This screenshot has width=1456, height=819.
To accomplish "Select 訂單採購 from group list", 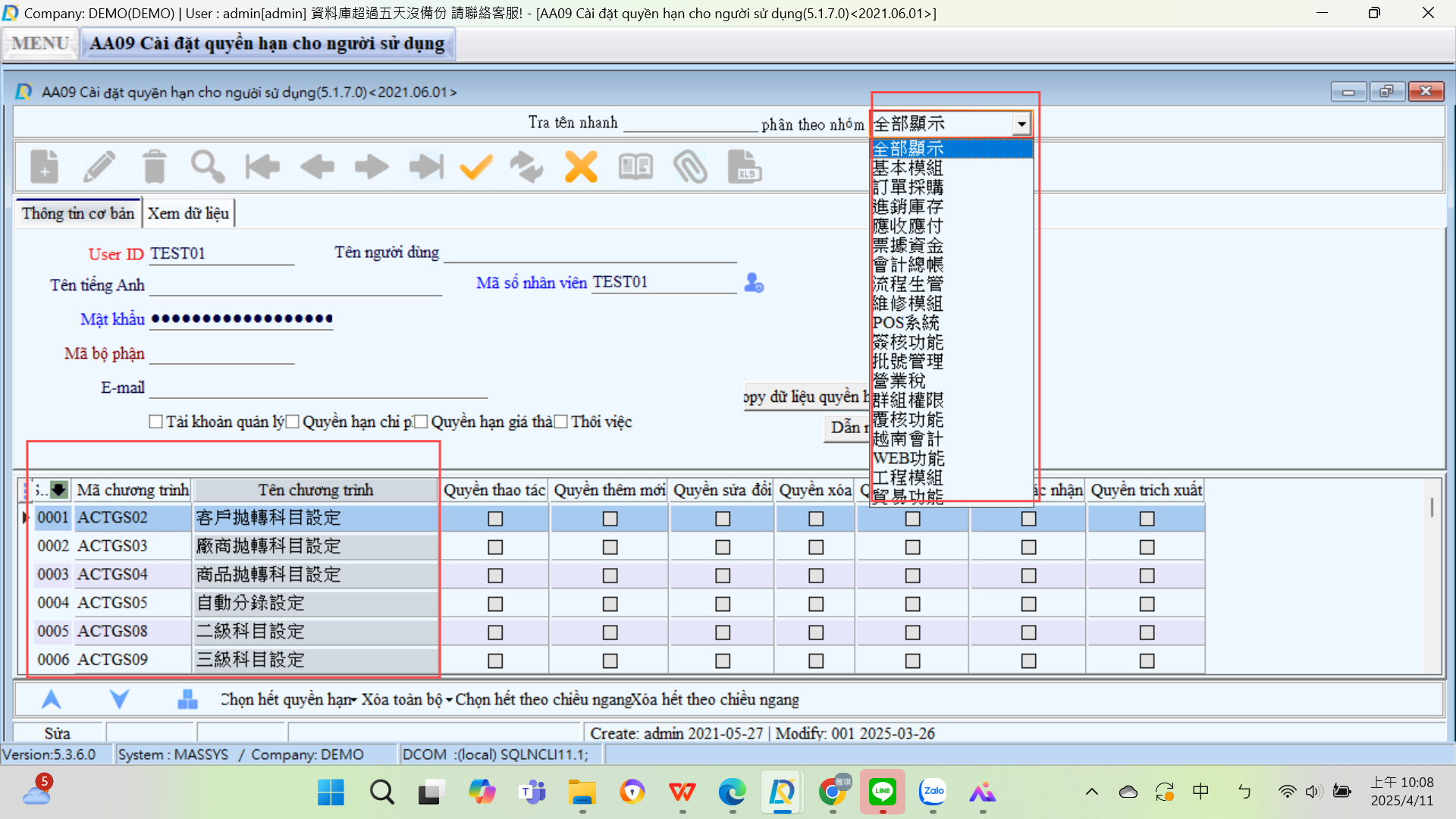I will [x=952, y=187].
